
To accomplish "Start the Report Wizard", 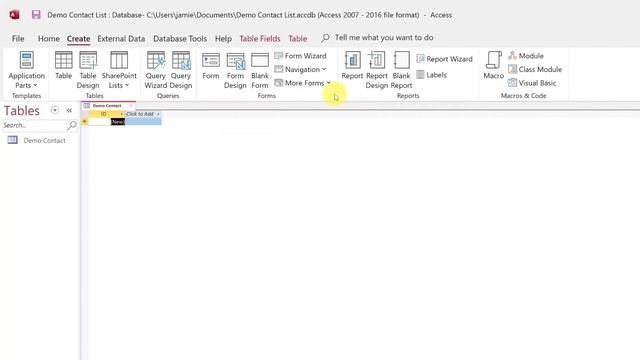I will pyautogui.click(x=444, y=59).
